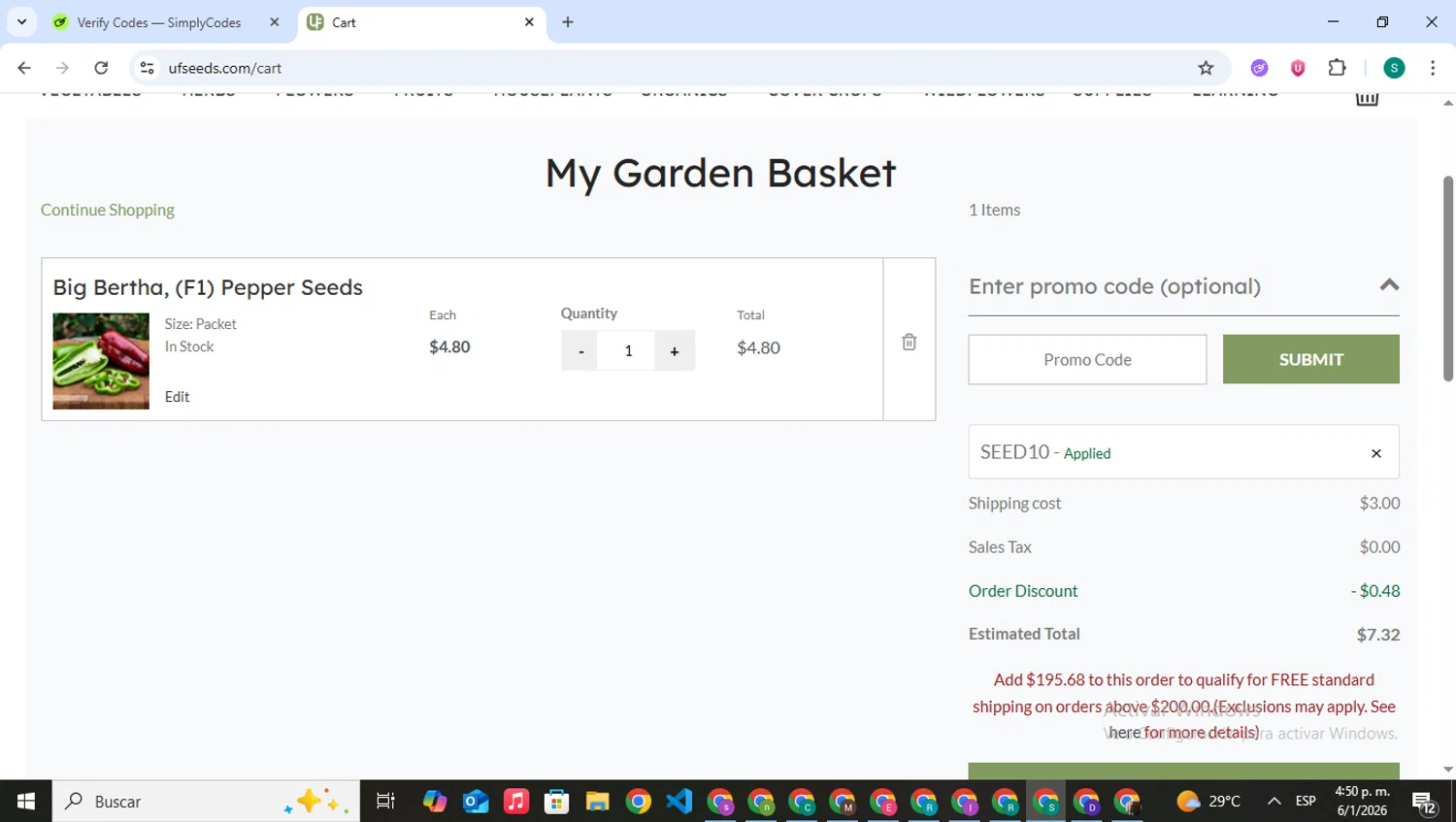The width and height of the screenshot is (1456, 822).
Task: Select the Cart browser tab
Action: click(419, 22)
